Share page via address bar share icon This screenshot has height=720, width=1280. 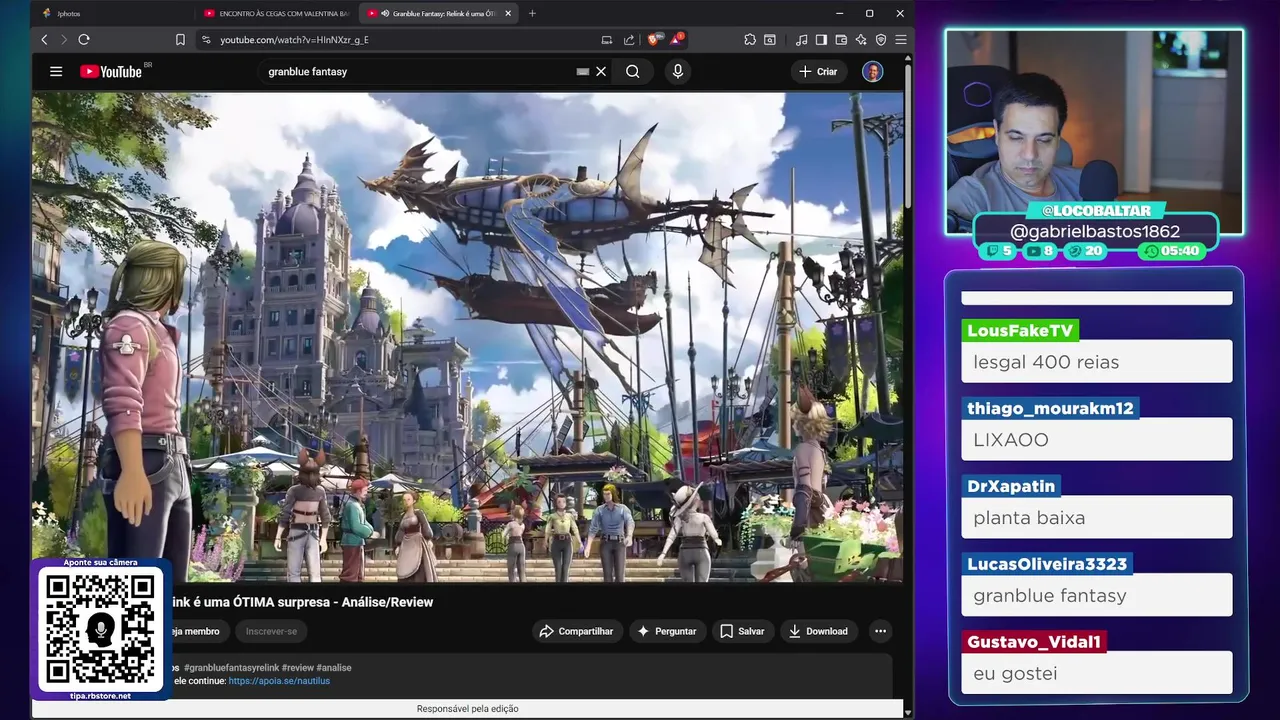[x=629, y=40]
